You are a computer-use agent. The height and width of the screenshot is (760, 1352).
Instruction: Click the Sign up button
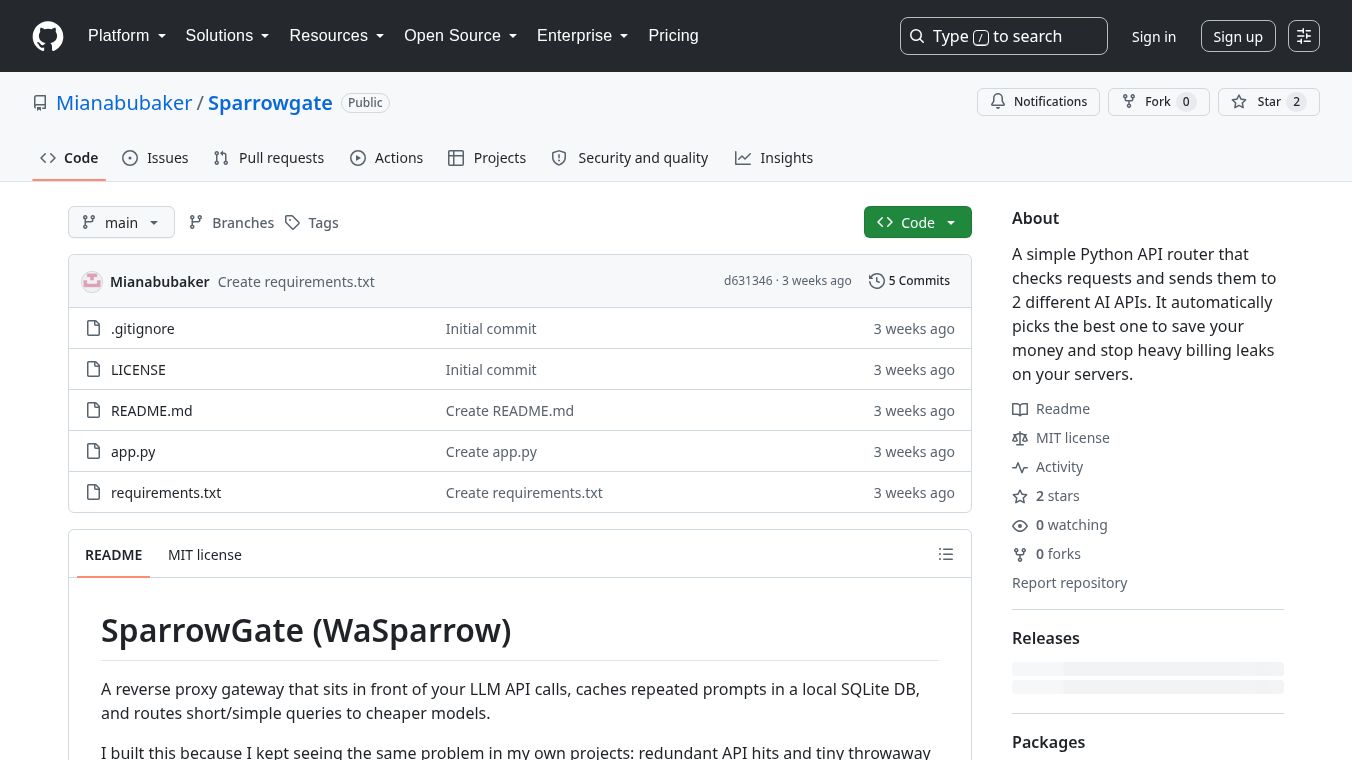1238,36
